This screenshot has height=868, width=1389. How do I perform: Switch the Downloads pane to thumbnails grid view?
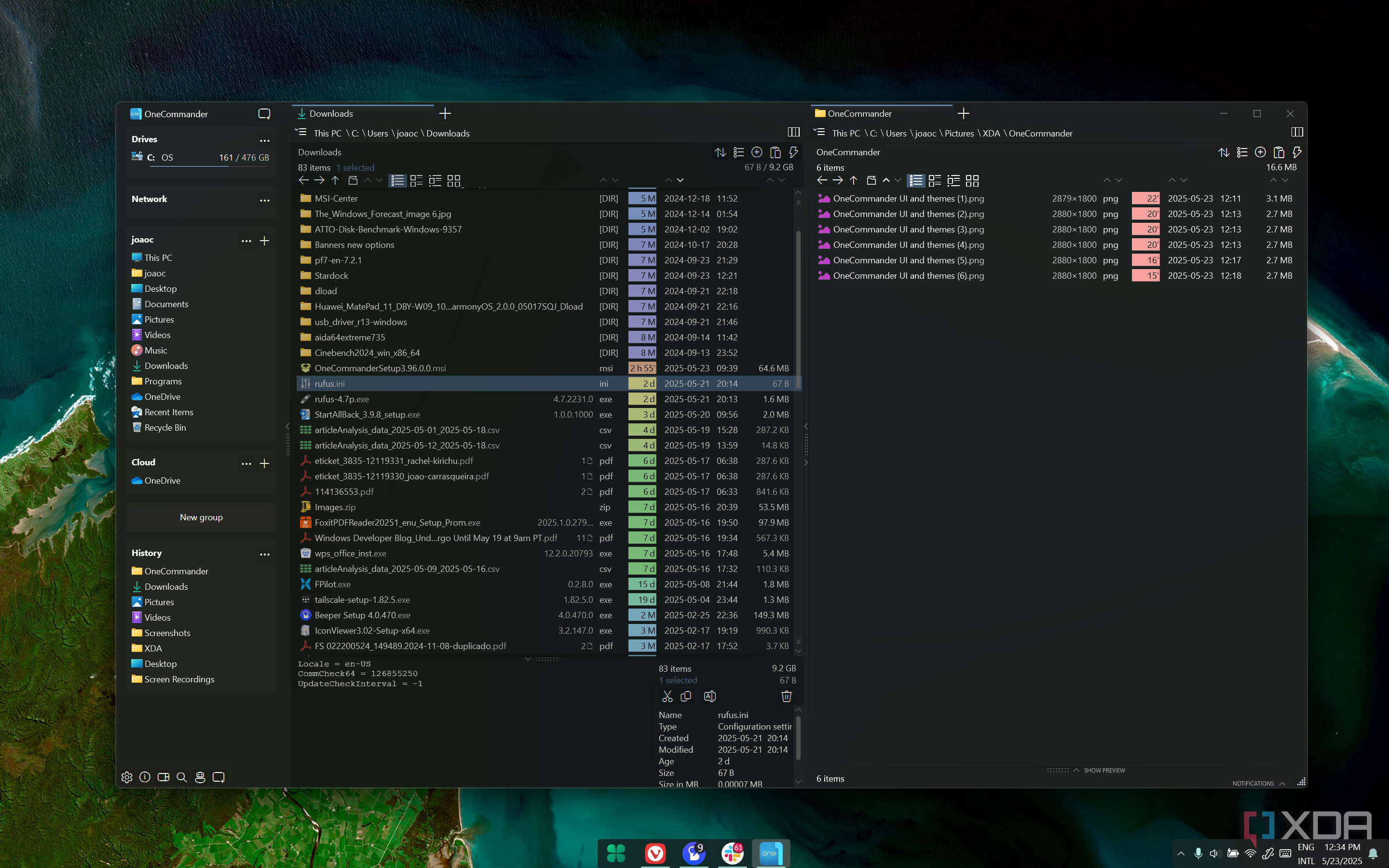[454, 180]
